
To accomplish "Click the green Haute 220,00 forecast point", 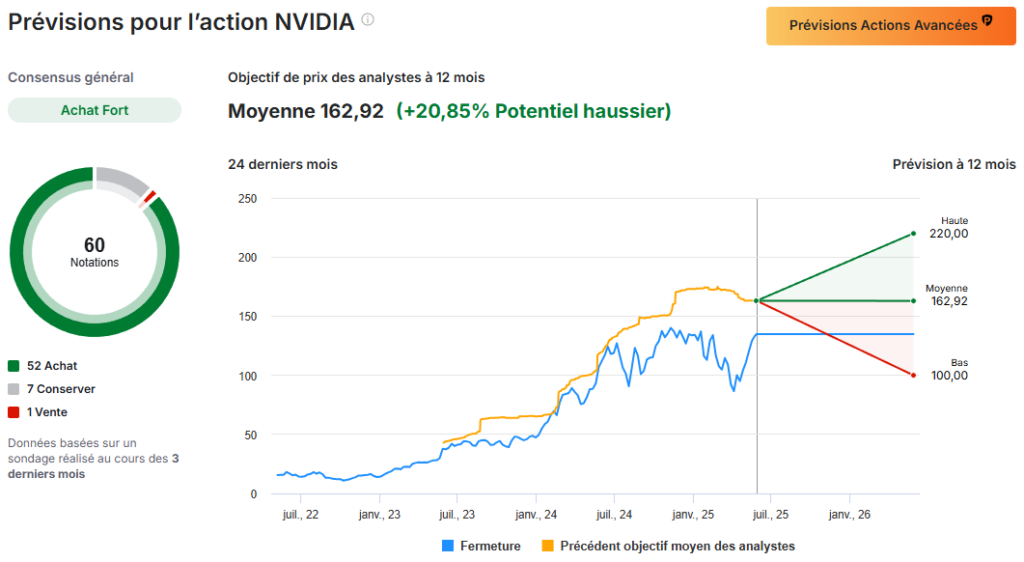I will click(x=913, y=234).
